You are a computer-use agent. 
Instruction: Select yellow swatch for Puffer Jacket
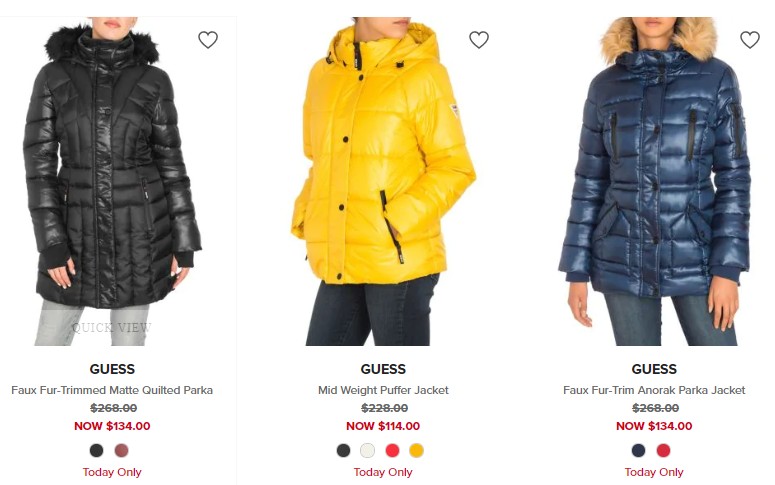(417, 450)
